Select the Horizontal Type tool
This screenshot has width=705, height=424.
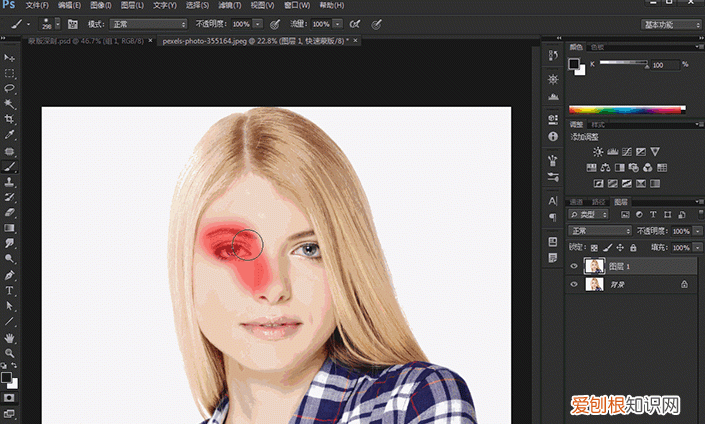(x=9, y=290)
